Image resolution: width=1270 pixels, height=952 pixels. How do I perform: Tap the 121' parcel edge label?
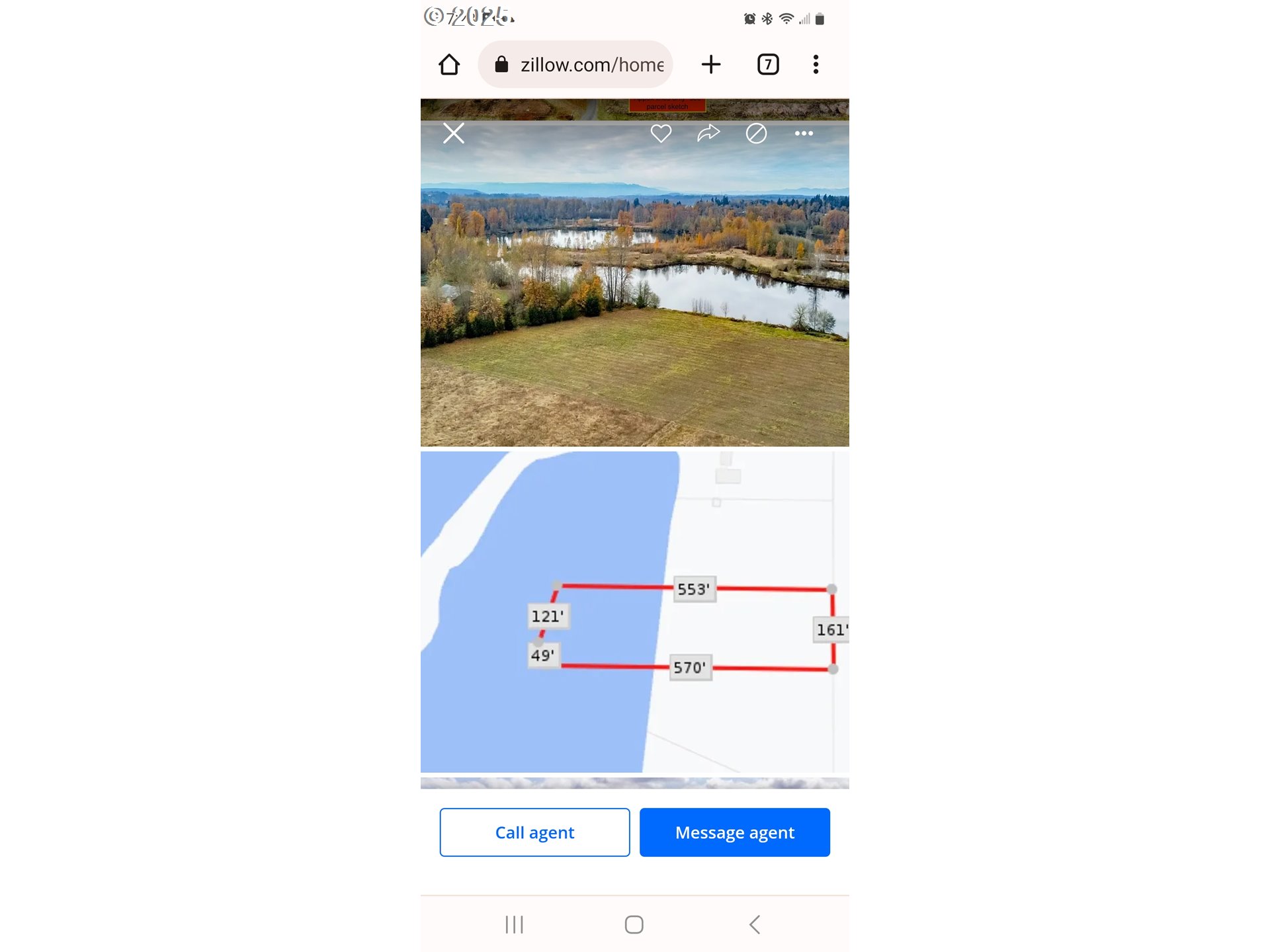(548, 616)
